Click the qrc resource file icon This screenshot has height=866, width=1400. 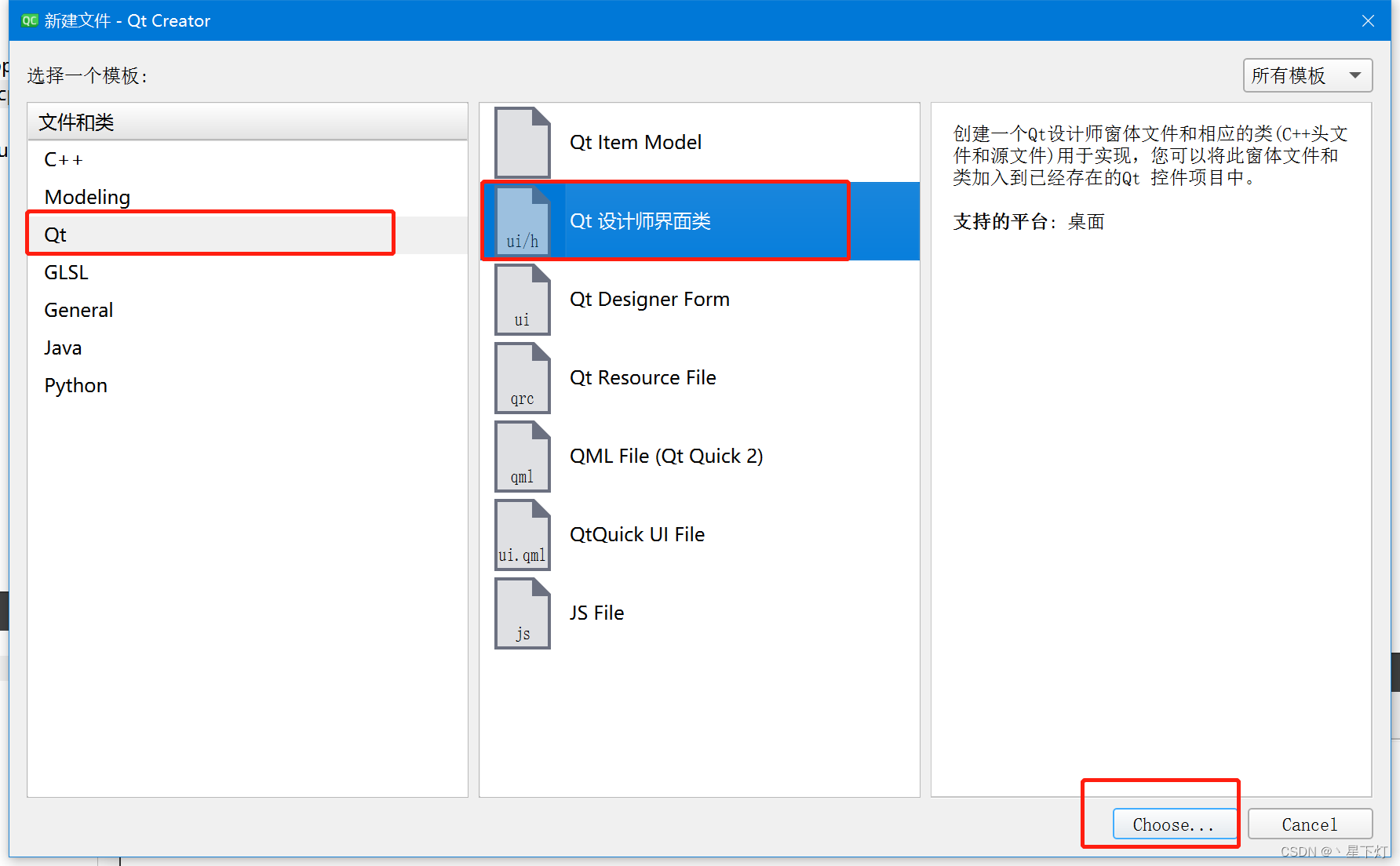pos(522,378)
